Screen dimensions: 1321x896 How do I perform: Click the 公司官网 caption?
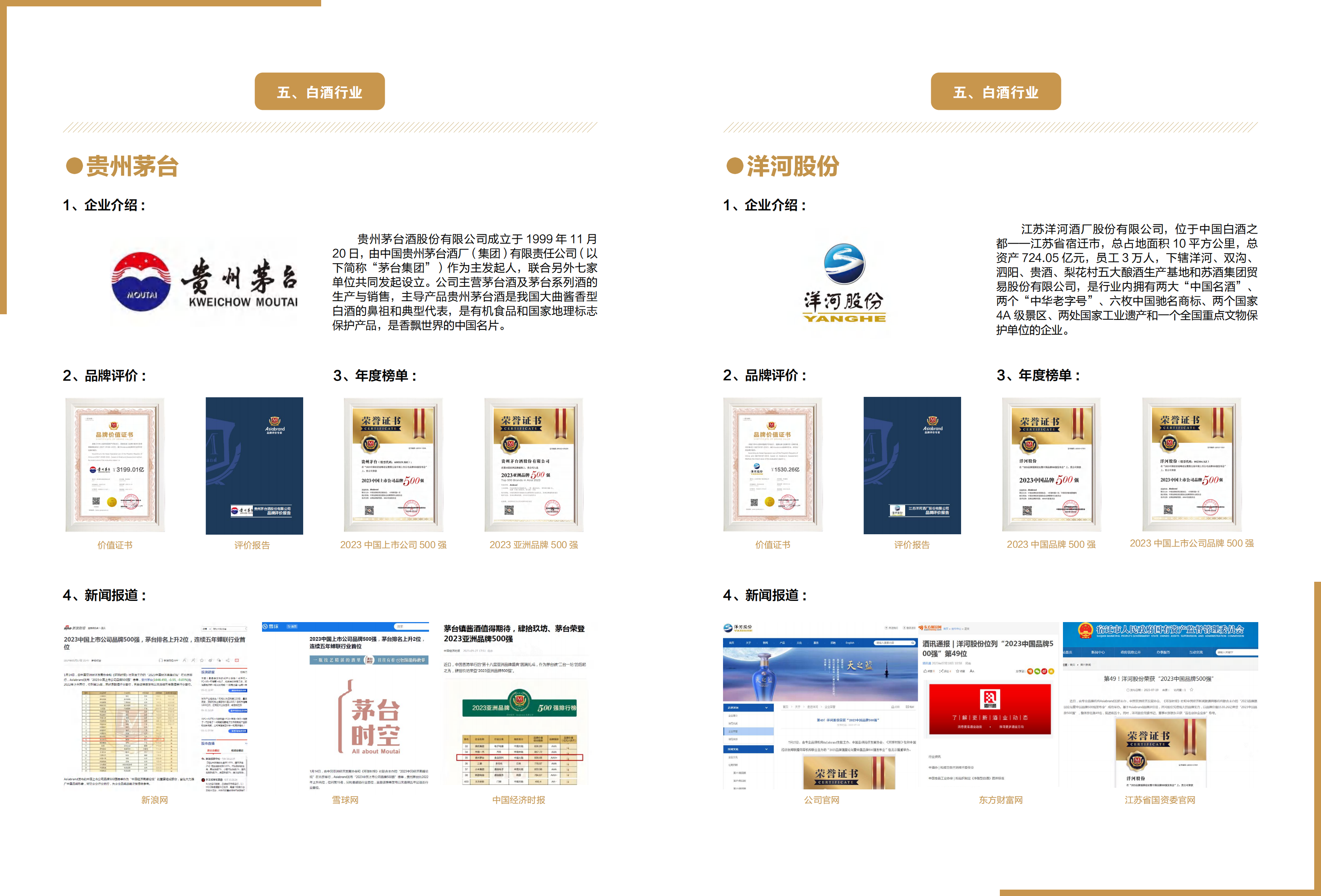tap(821, 800)
